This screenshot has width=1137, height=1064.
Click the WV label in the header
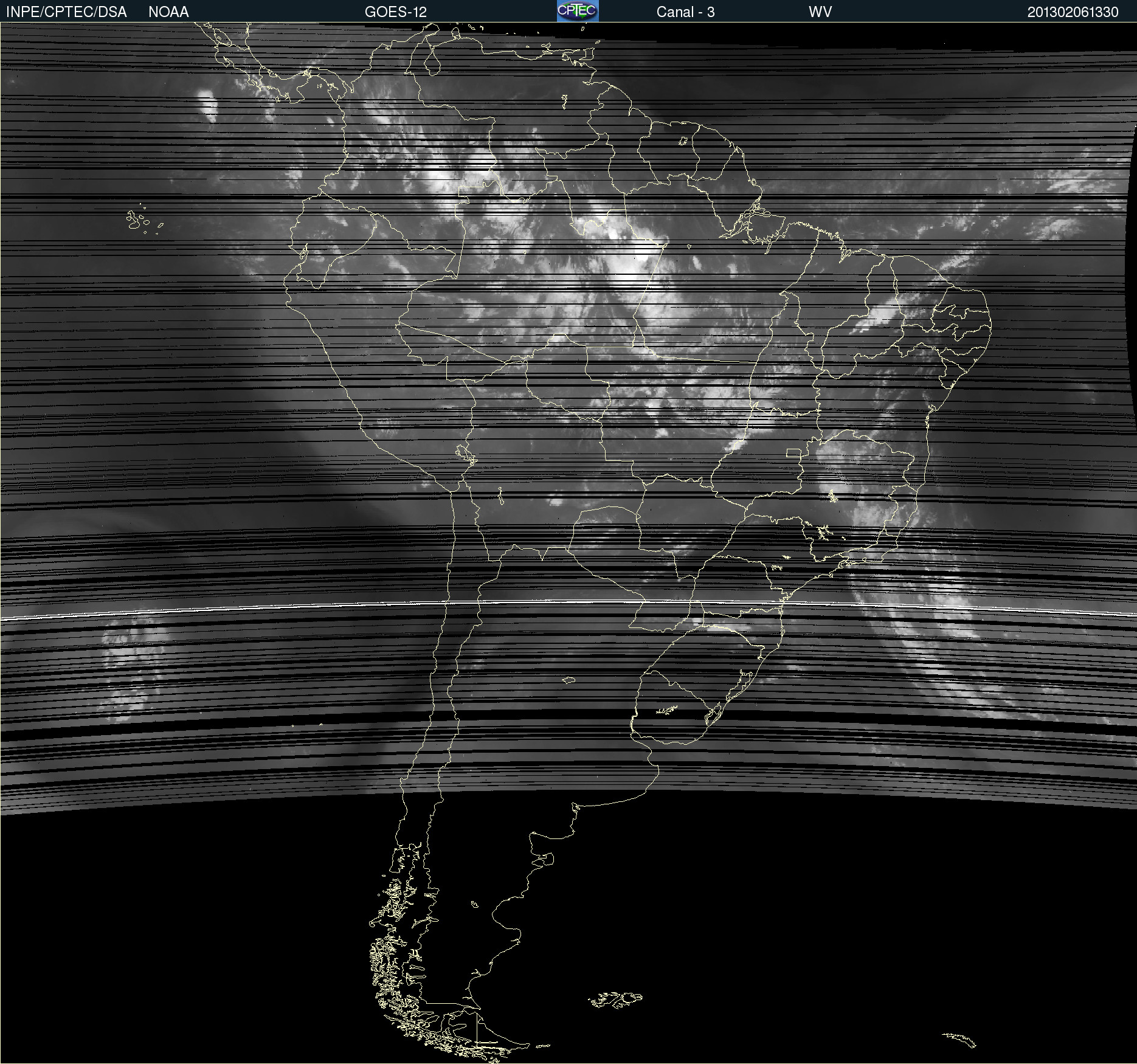[x=820, y=12]
